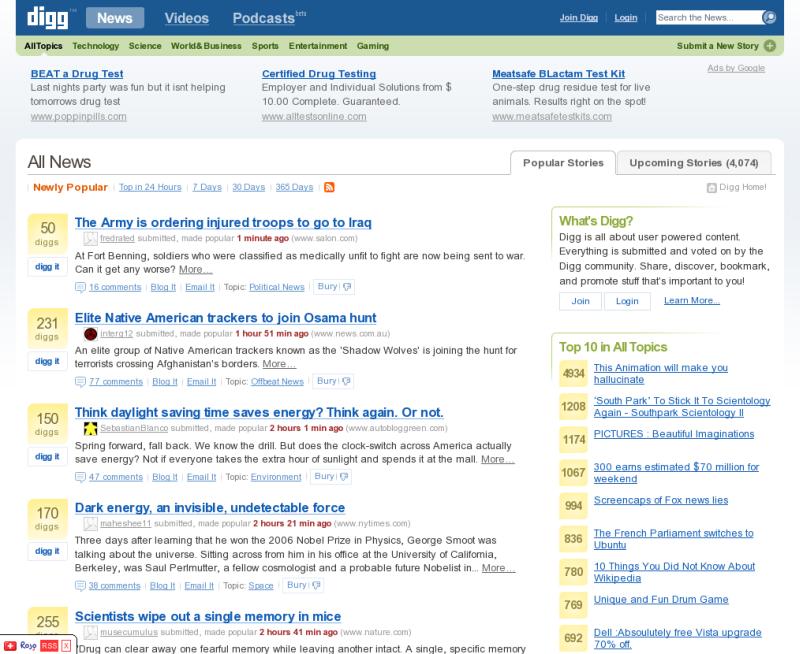Select the AllTopics category

pos(43,46)
